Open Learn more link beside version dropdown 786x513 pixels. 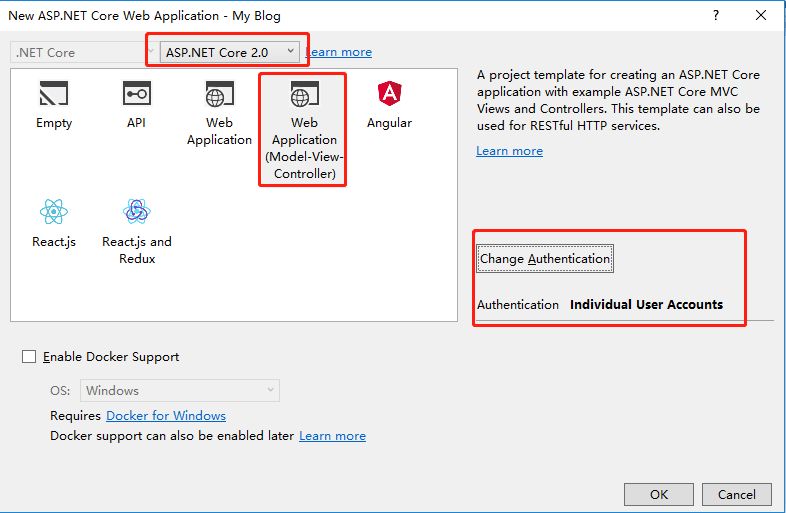339,52
